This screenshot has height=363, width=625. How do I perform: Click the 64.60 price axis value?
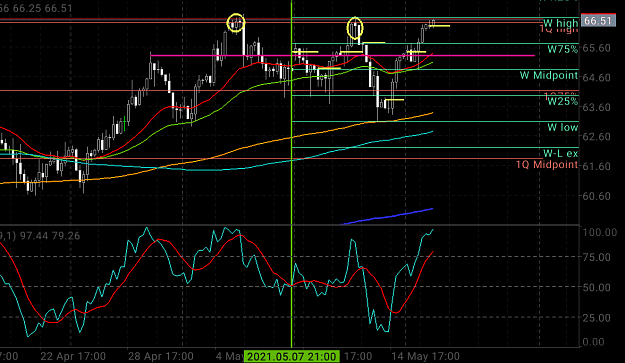(x=596, y=77)
